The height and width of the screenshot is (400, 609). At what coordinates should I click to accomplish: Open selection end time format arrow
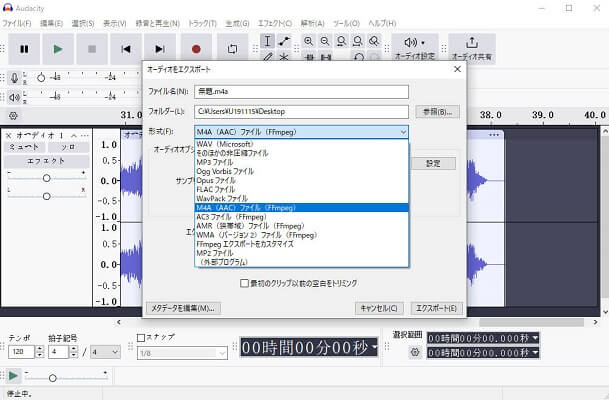535,353
